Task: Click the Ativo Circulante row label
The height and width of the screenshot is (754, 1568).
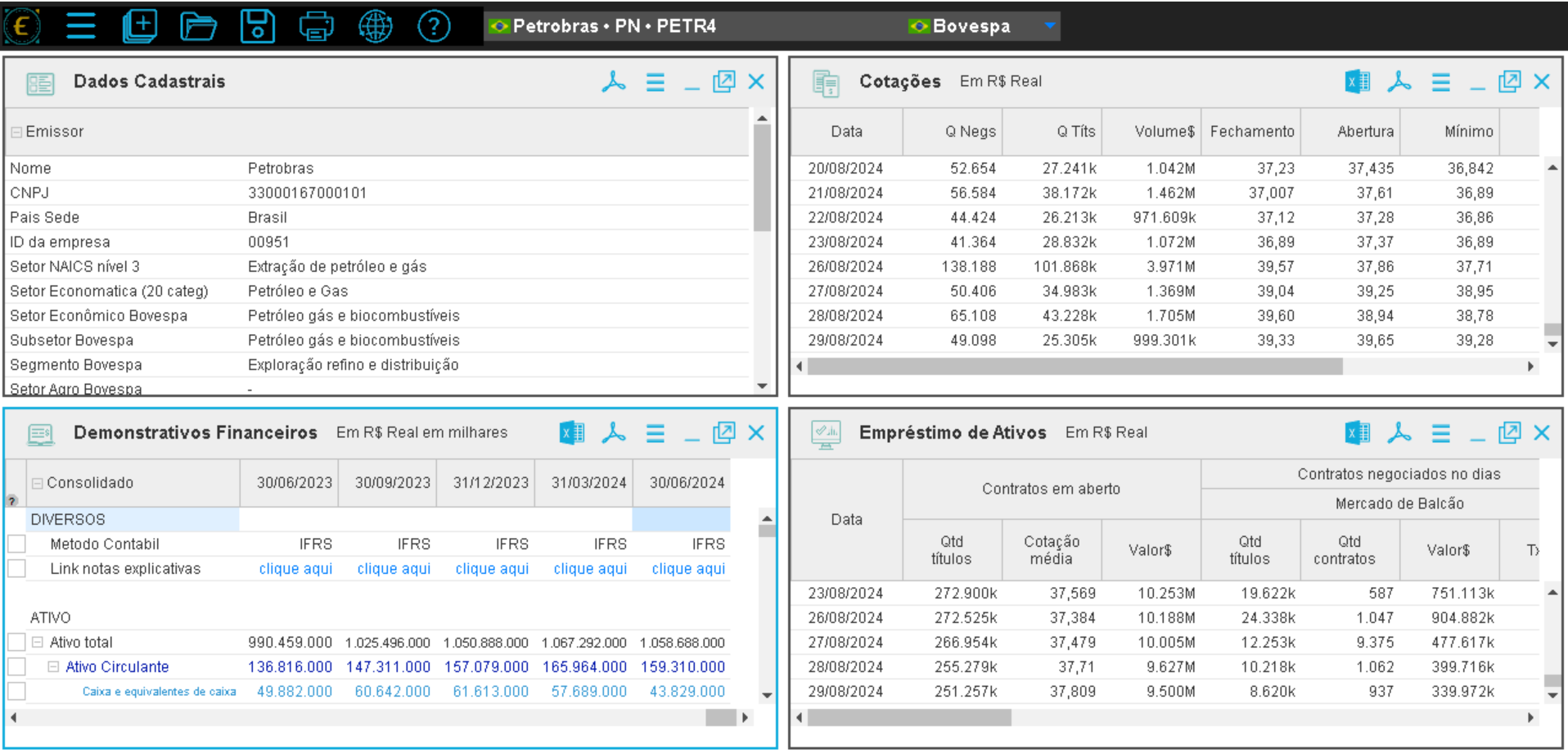Action: click(x=117, y=666)
